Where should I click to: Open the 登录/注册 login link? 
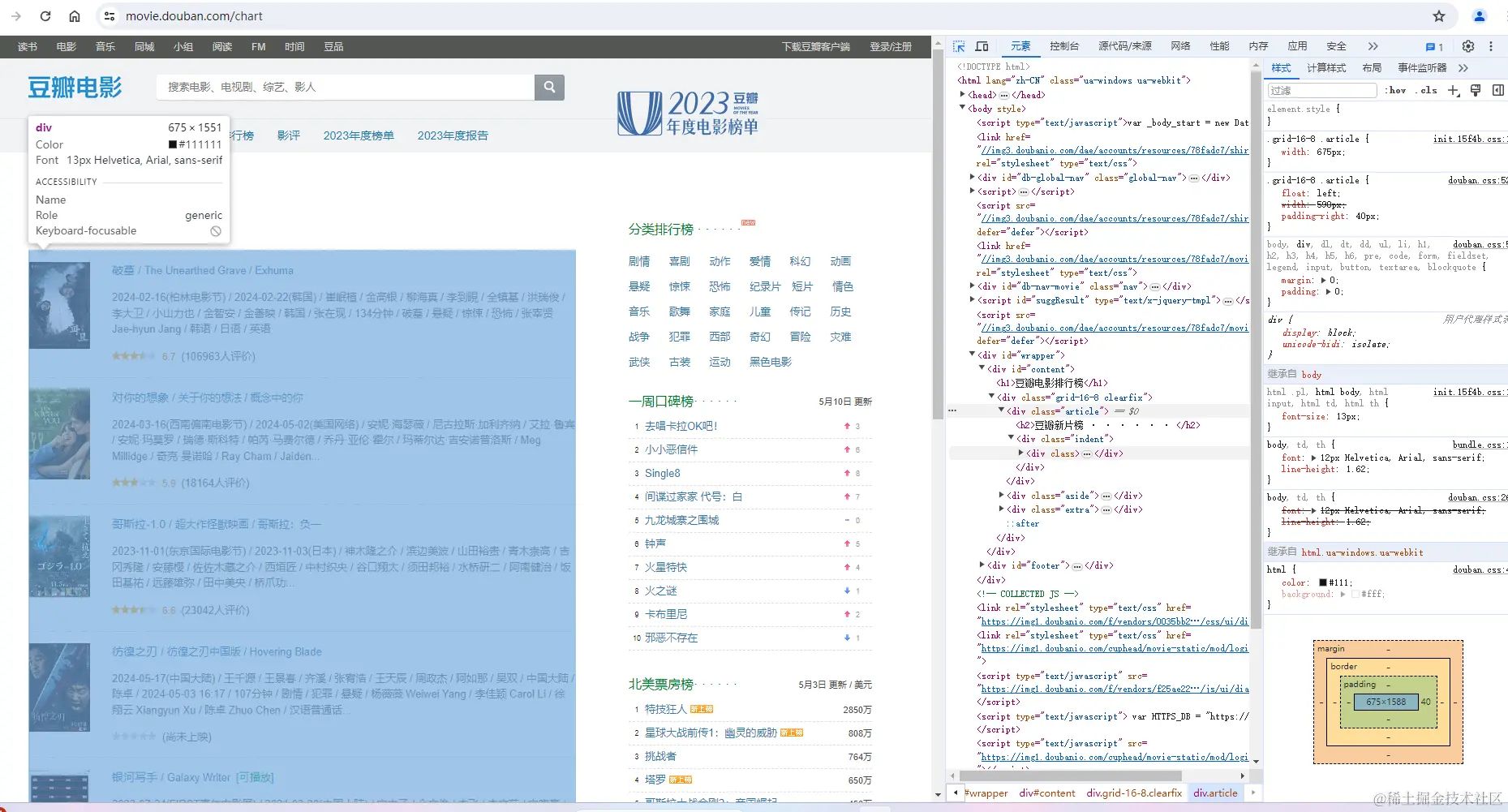(891, 47)
